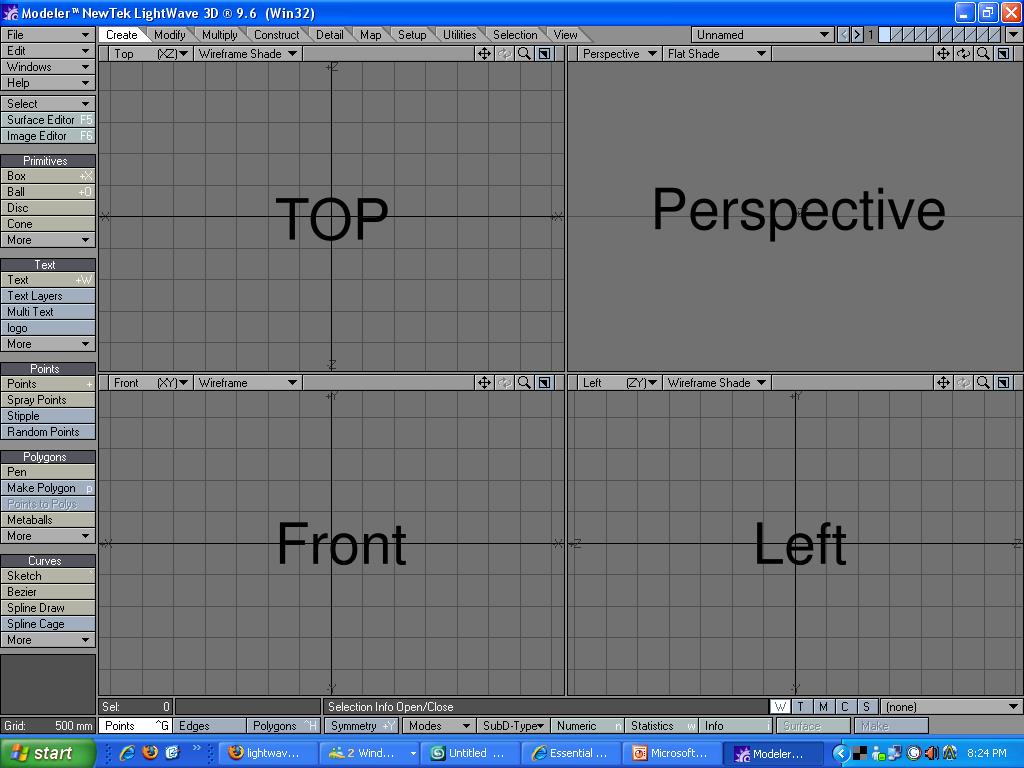This screenshot has width=1024, height=768.
Task: Open the (none) vertex map dropdown
Action: point(951,707)
